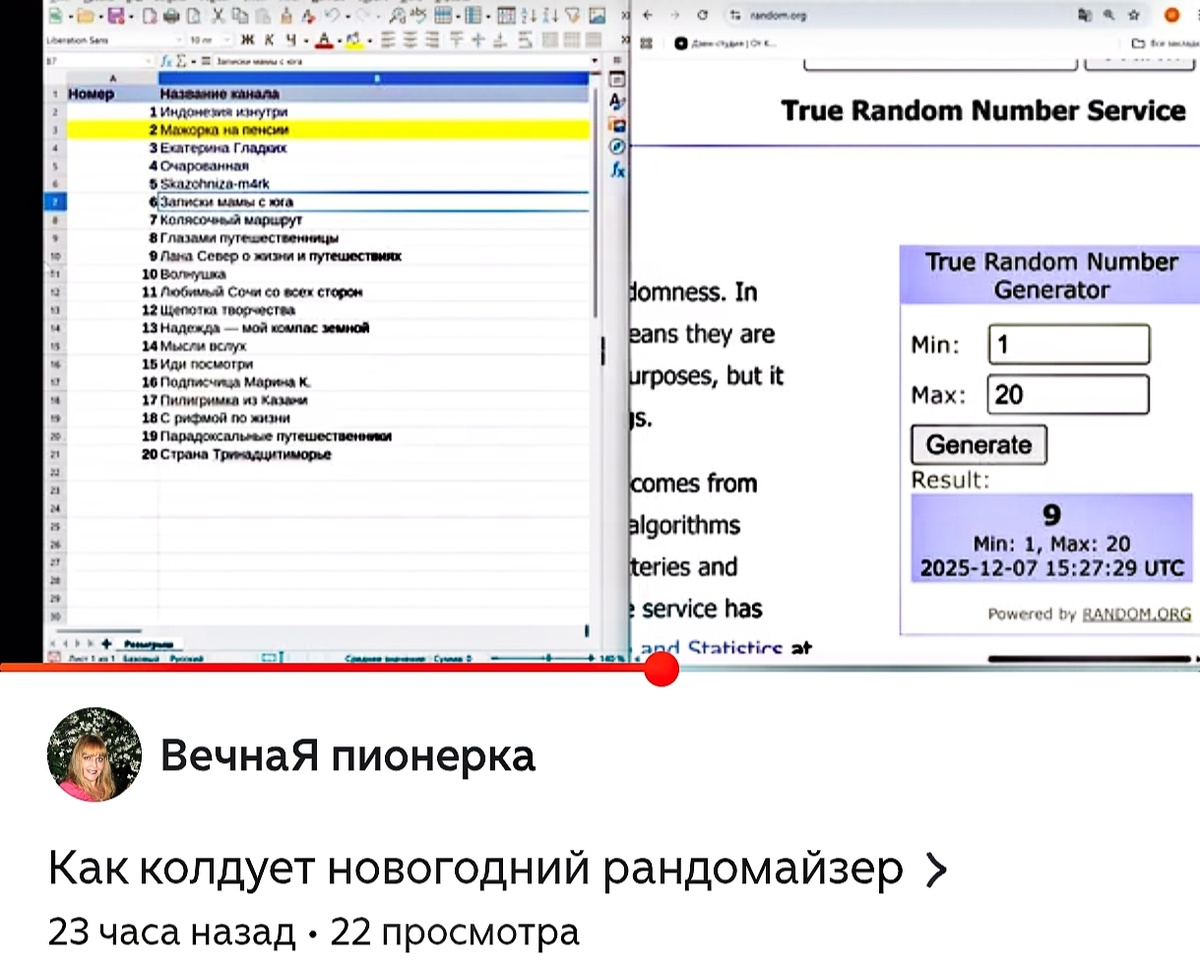Click the Sort Ascending icon
Viewport: 1200px width, 969px height.
529,16
